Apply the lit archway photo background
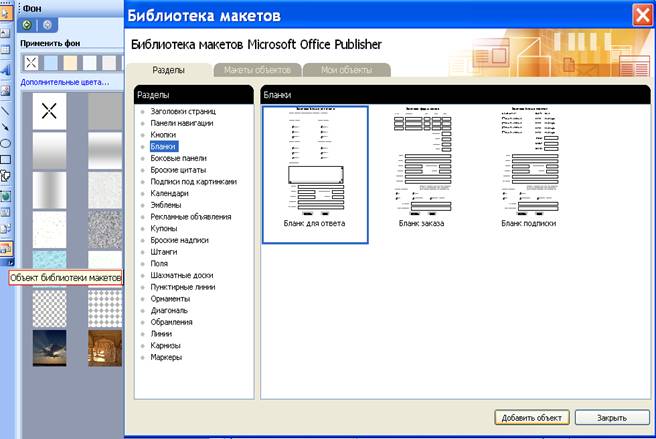 105,348
